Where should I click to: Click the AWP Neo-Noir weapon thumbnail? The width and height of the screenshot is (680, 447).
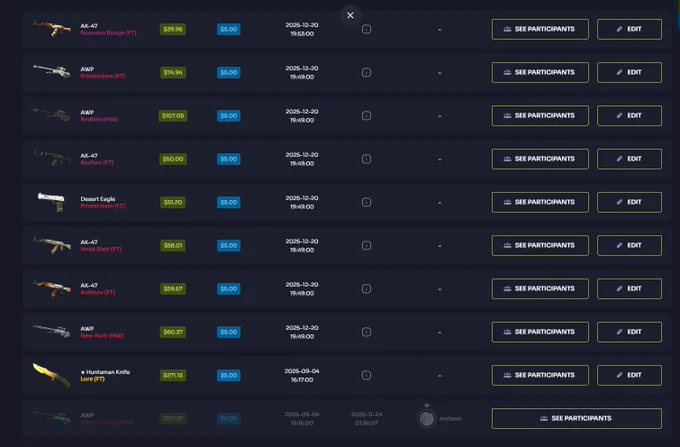click(52, 331)
